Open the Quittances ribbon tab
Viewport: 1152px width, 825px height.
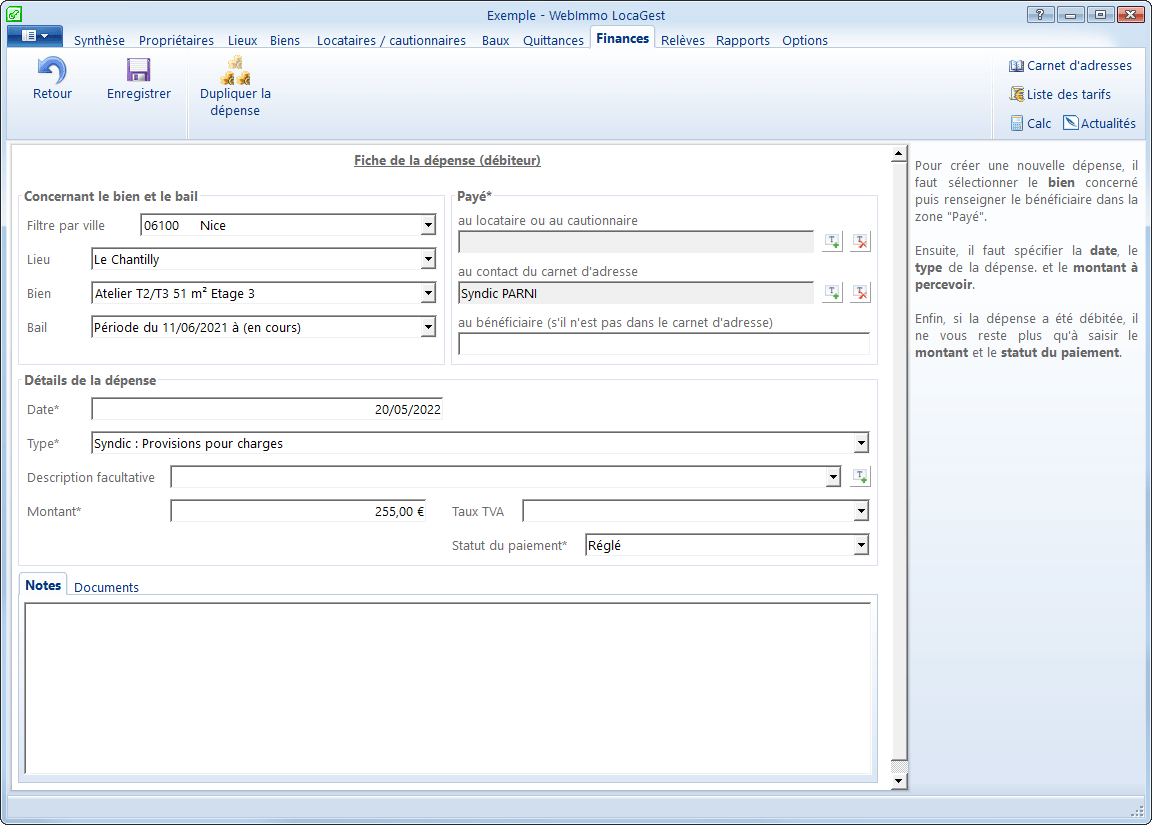pyautogui.click(x=553, y=41)
